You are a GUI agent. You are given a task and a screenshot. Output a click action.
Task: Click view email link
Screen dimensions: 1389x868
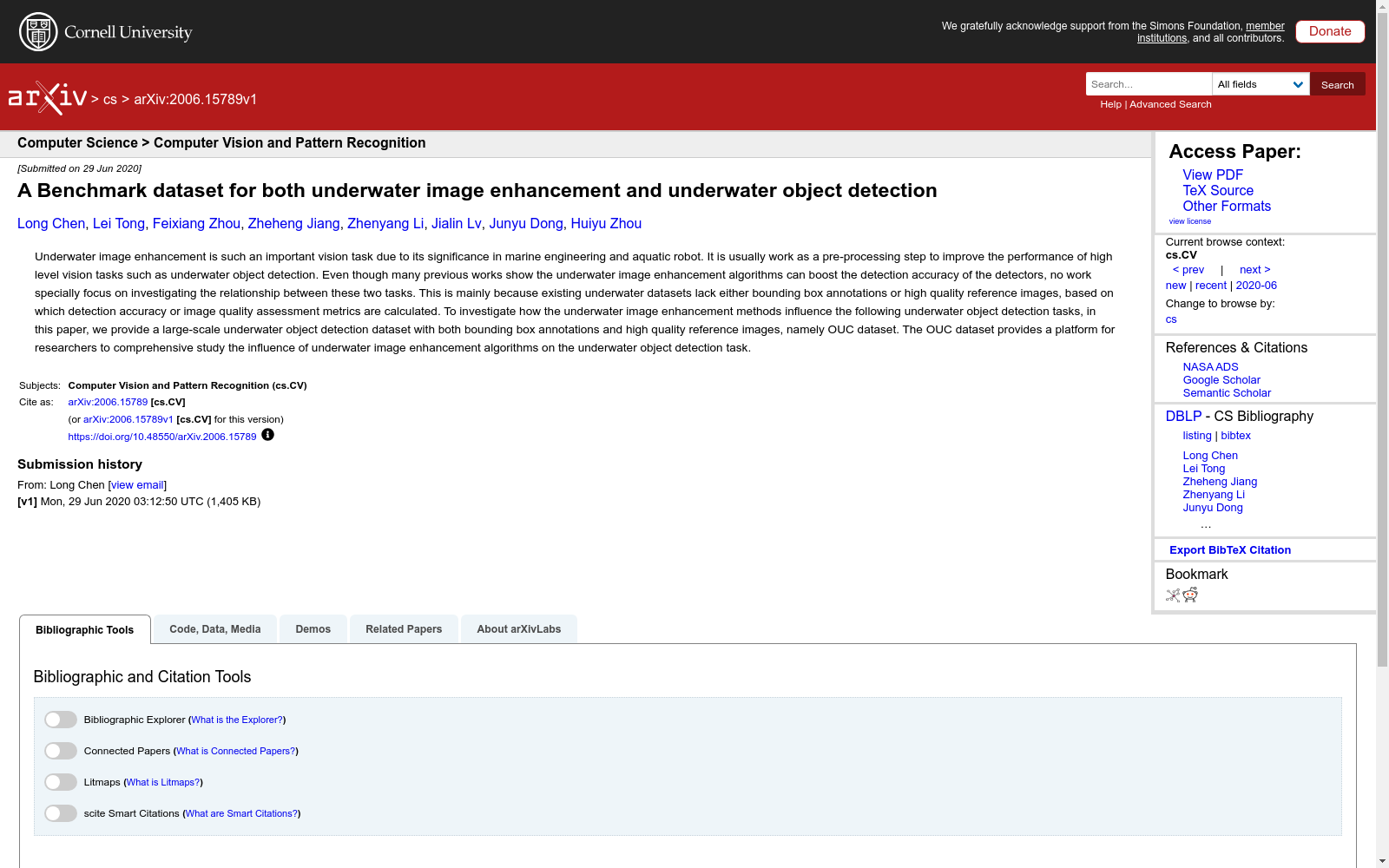137,485
